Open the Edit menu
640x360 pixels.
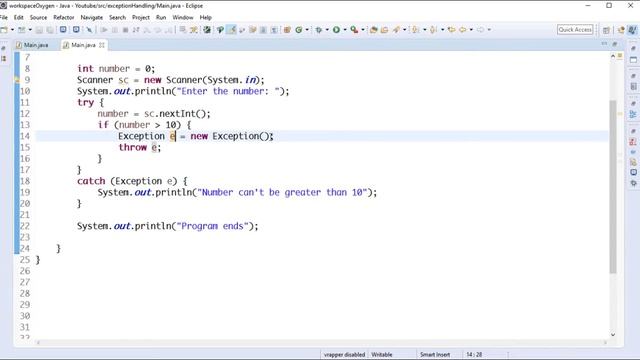pyautogui.click(x=19, y=18)
